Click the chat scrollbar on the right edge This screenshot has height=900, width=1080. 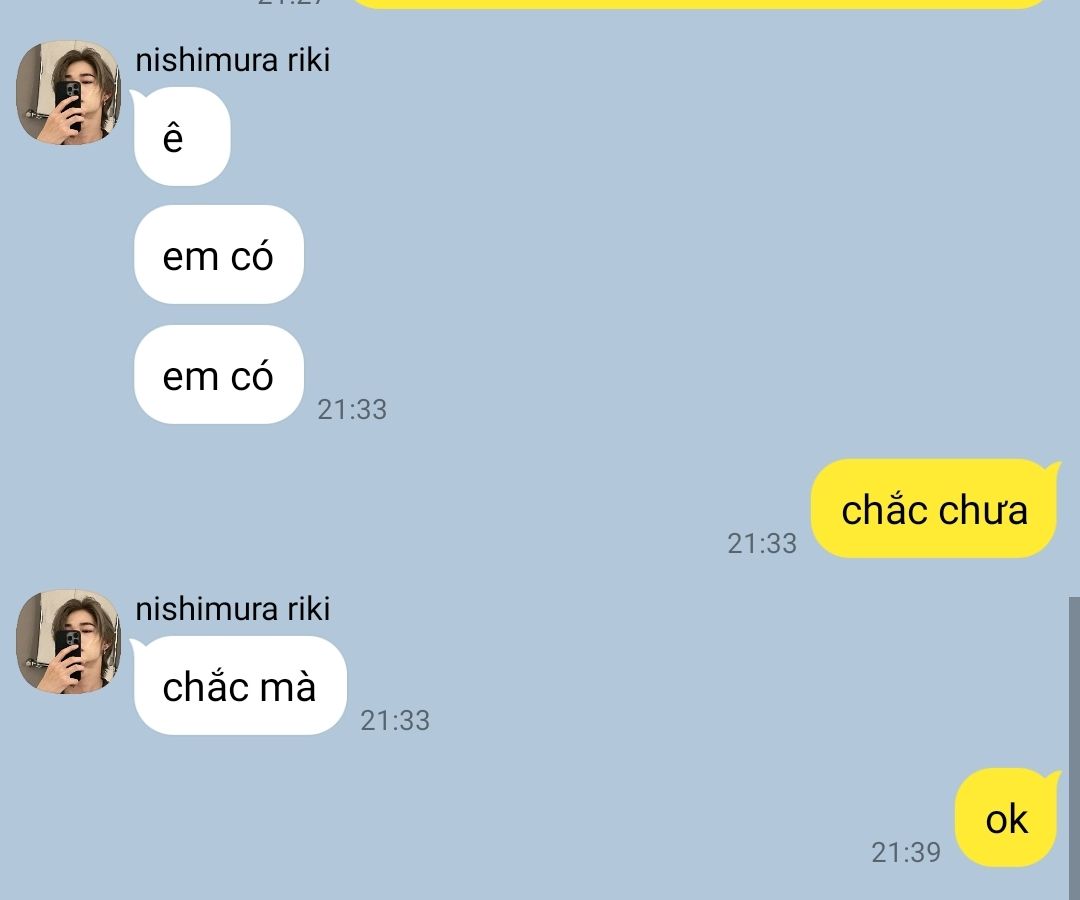[x=1074, y=748]
